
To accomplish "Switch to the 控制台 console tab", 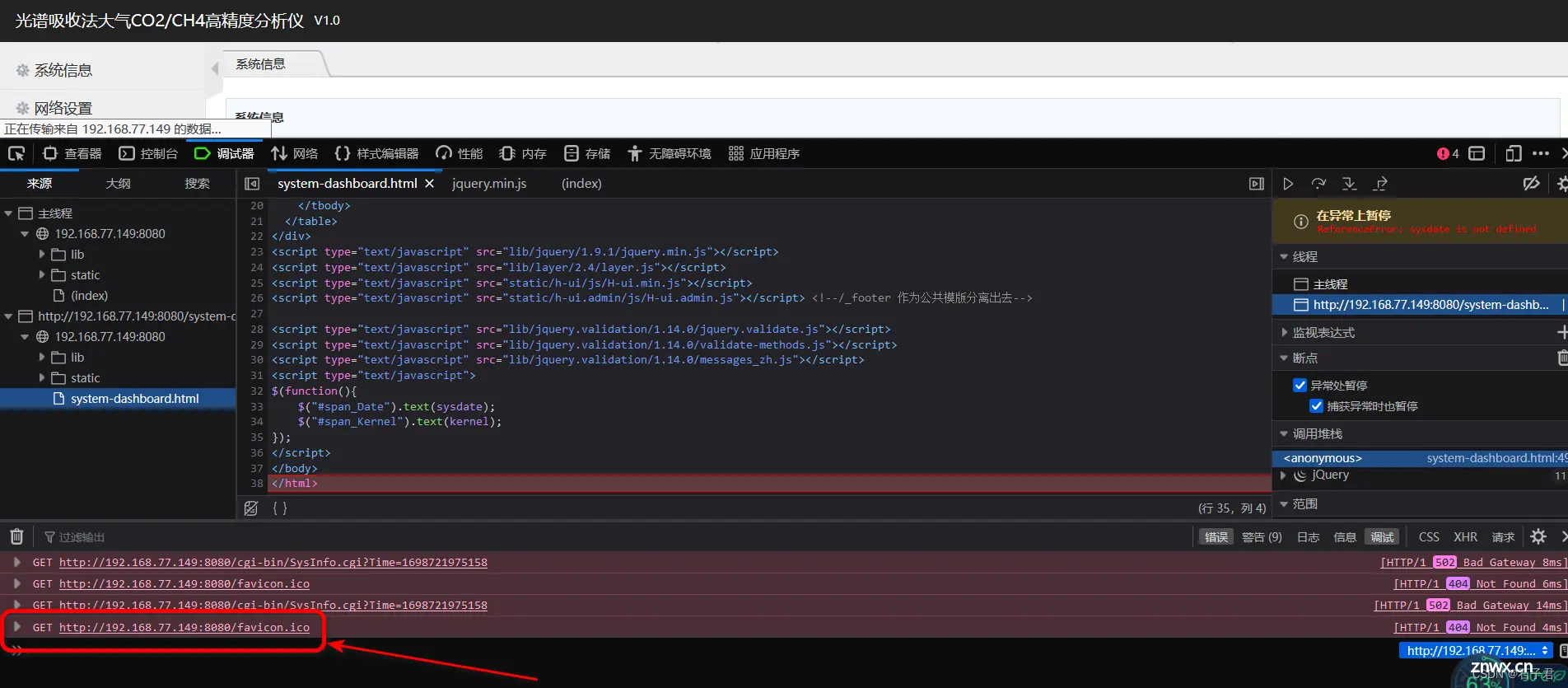I will tap(148, 153).
